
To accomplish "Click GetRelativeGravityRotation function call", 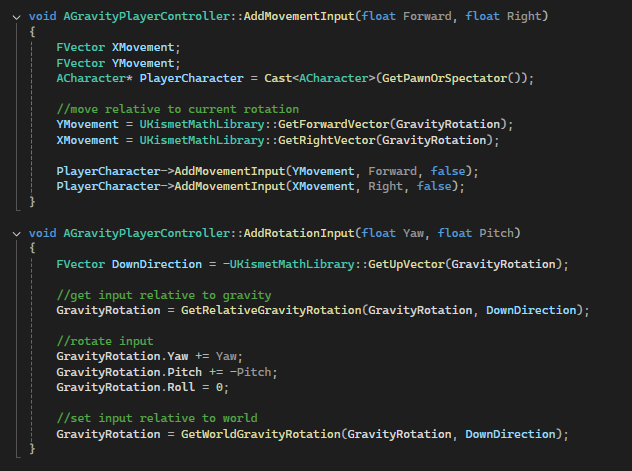I will (271, 310).
